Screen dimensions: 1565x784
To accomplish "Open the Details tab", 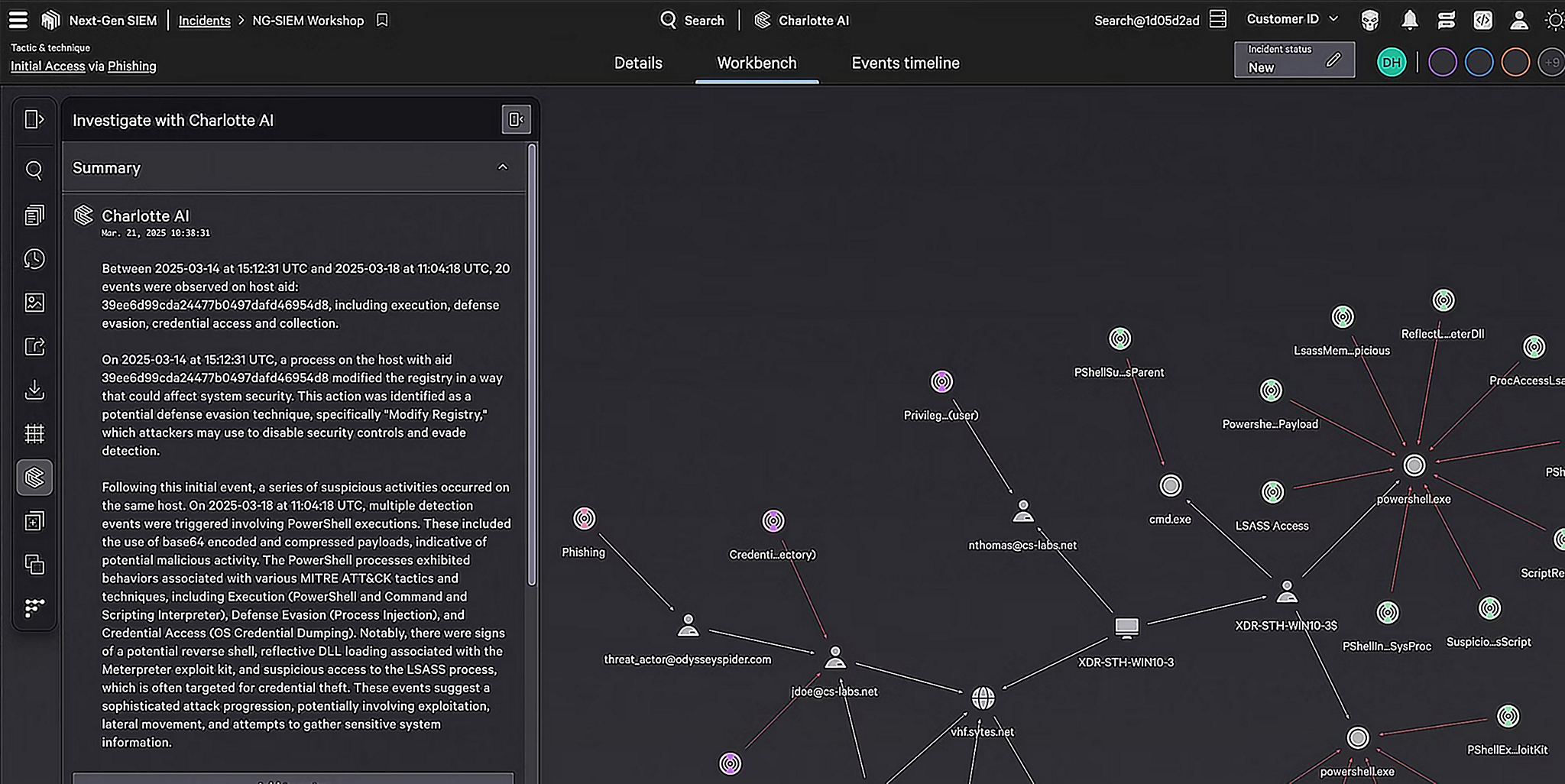I will (637, 63).
